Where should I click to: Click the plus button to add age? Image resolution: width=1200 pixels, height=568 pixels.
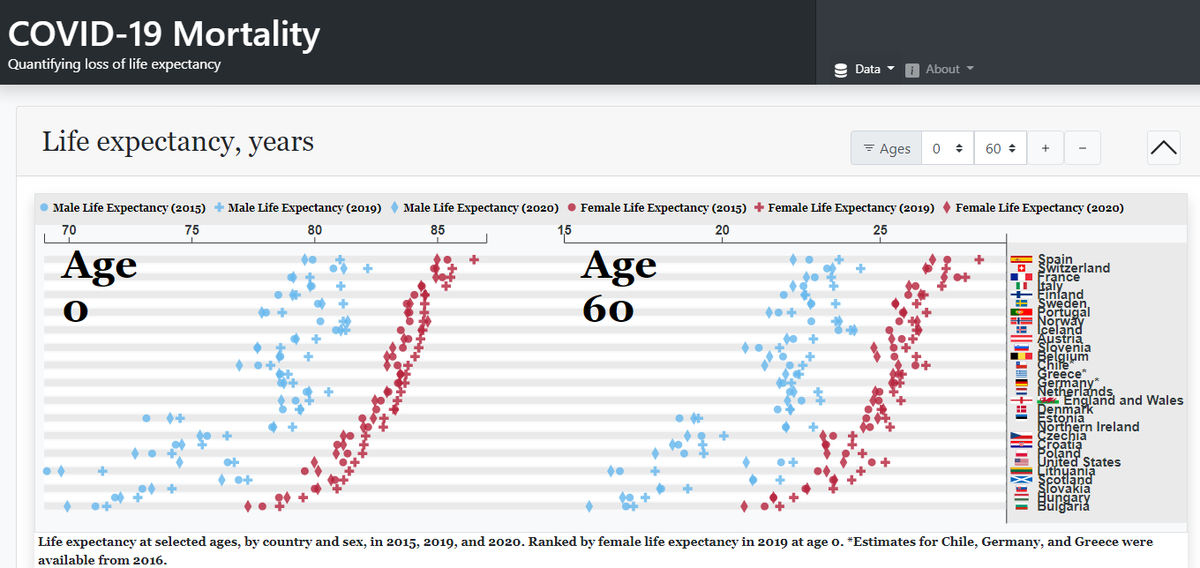point(1045,148)
